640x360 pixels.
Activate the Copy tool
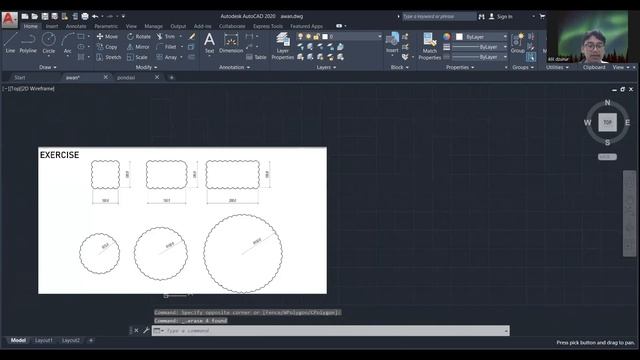(107, 47)
